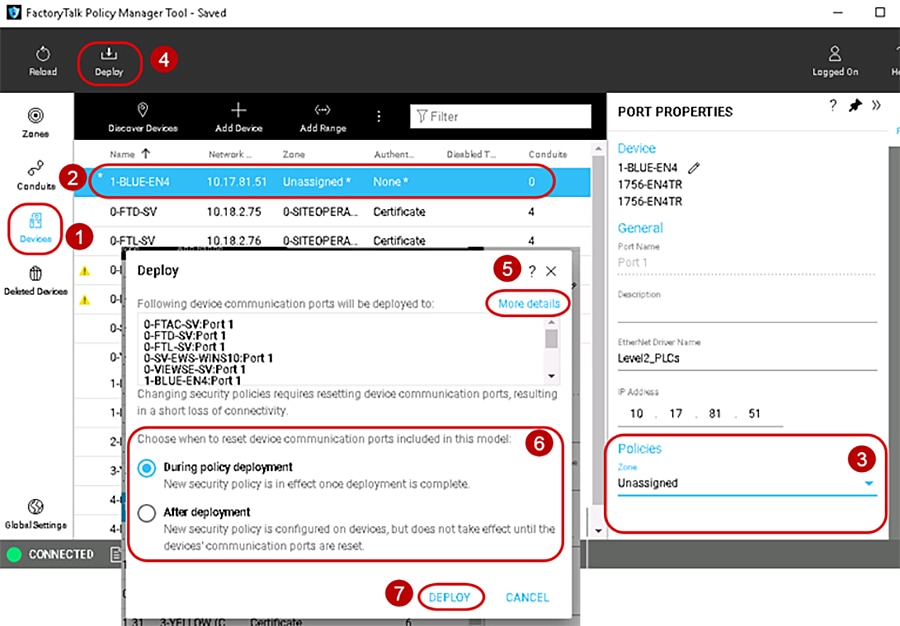Click the Conduits column header
The width and height of the screenshot is (900, 626).
(x=548, y=154)
